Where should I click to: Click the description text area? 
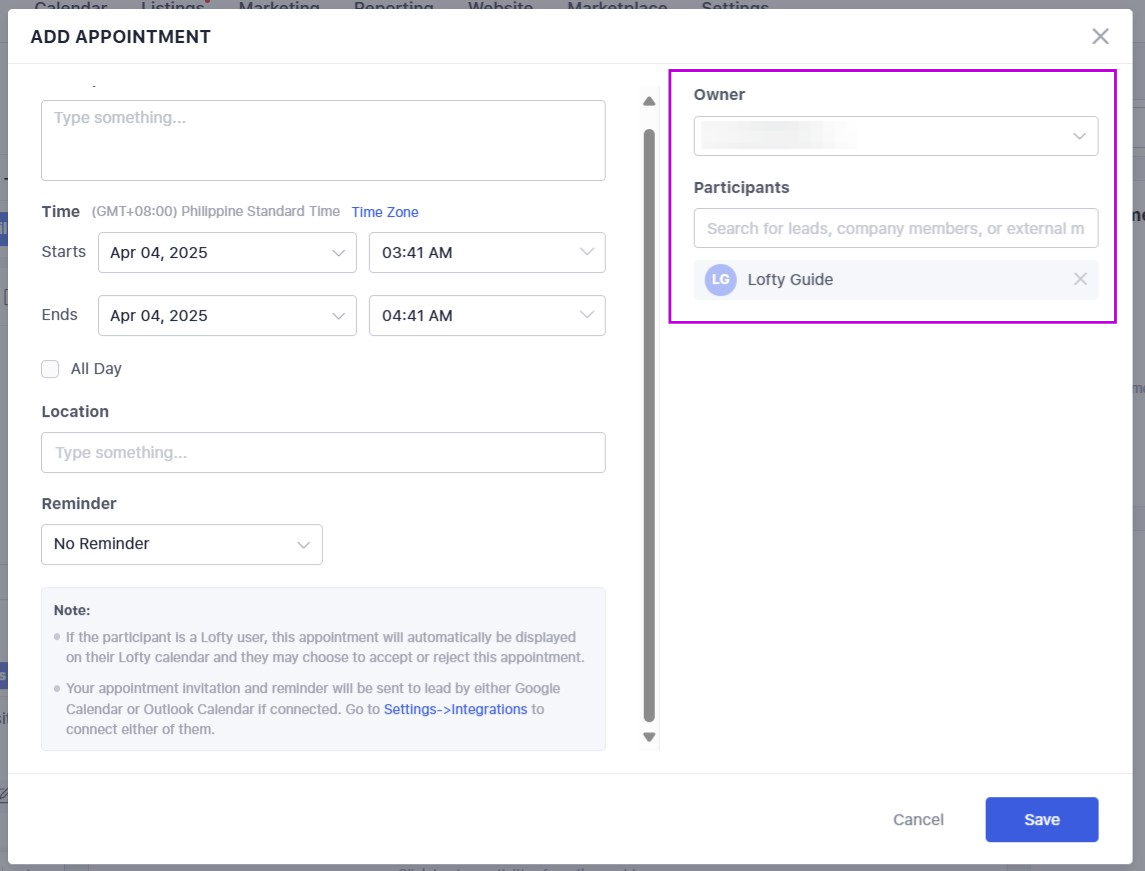[323, 141]
